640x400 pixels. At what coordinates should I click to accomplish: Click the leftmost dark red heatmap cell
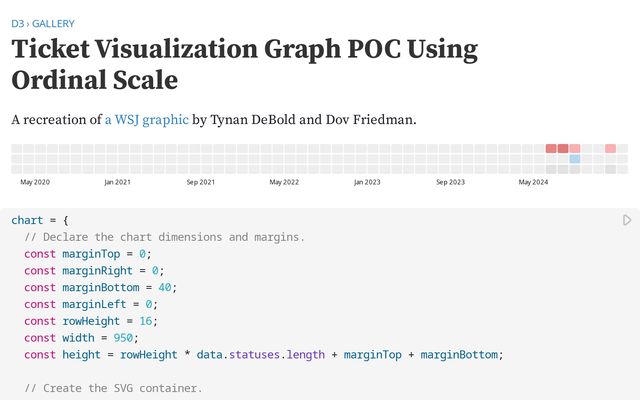551,149
